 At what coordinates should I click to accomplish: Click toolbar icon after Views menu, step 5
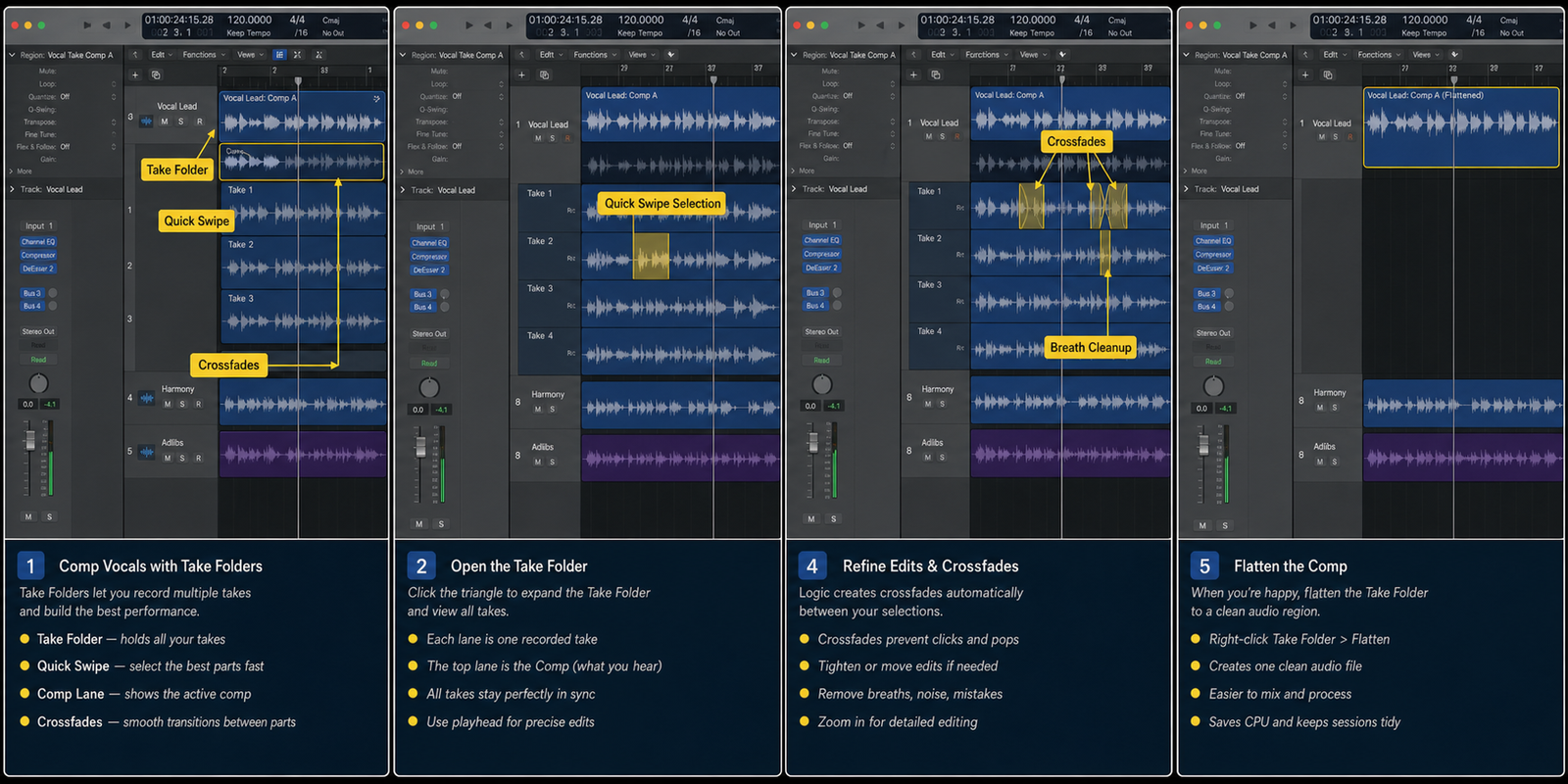(1454, 55)
